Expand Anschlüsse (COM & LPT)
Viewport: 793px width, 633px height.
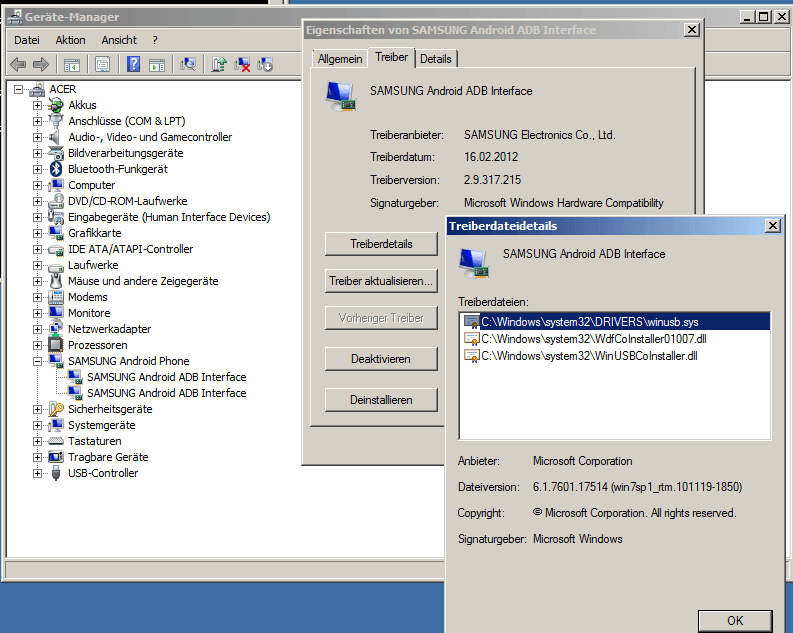click(37, 121)
